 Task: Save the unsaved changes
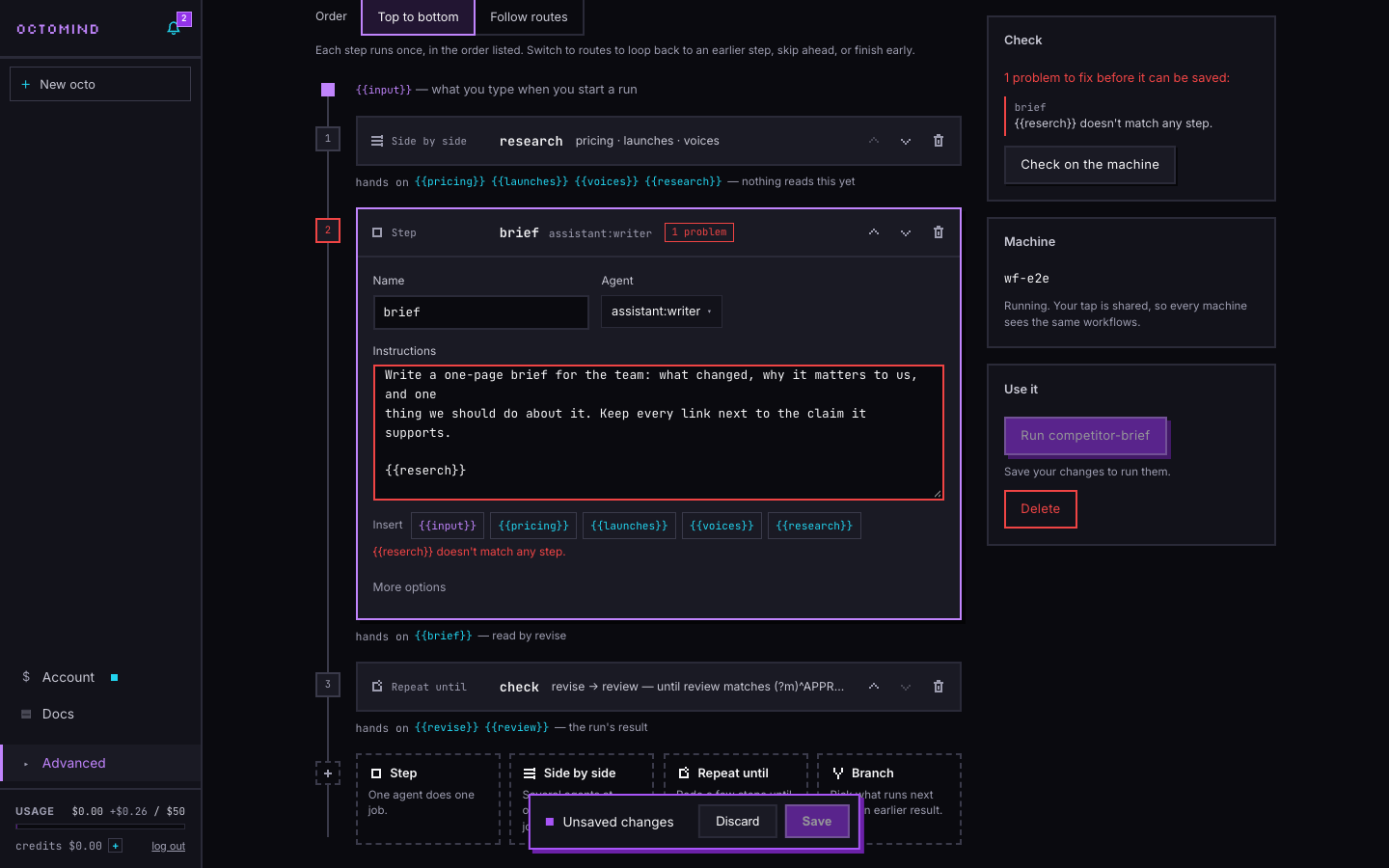point(817,822)
